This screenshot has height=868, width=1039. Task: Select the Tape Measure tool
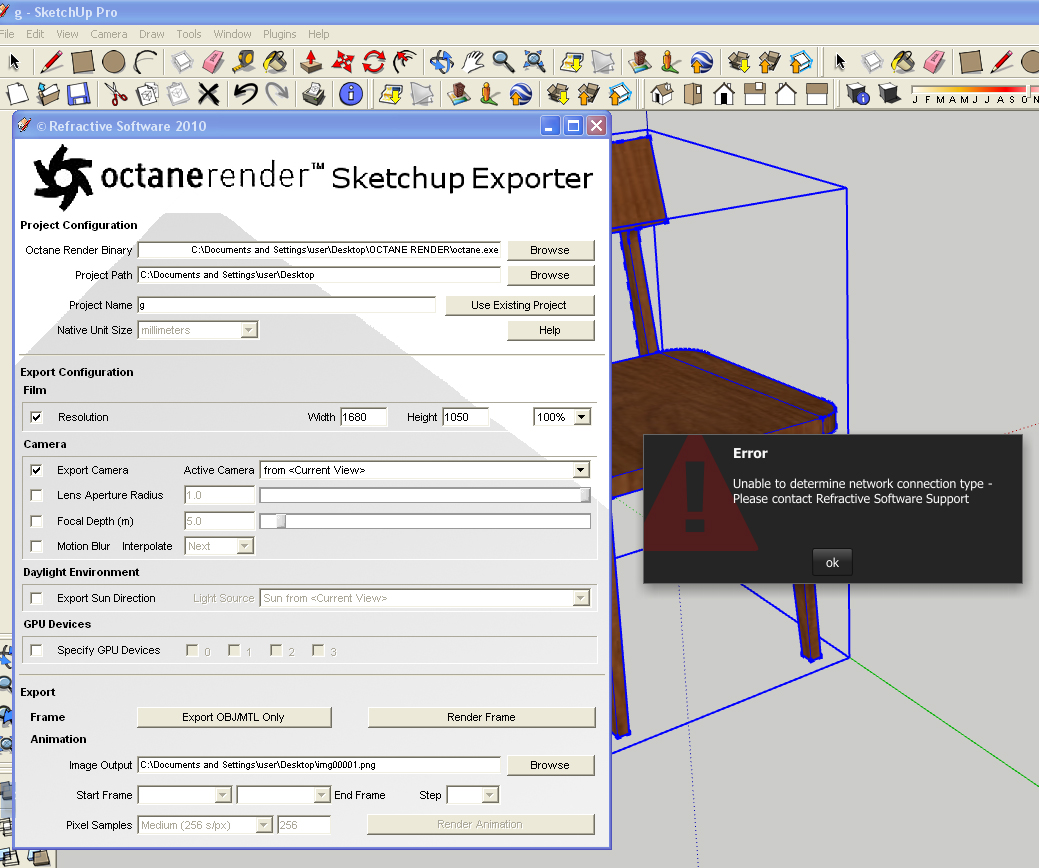[x=243, y=62]
